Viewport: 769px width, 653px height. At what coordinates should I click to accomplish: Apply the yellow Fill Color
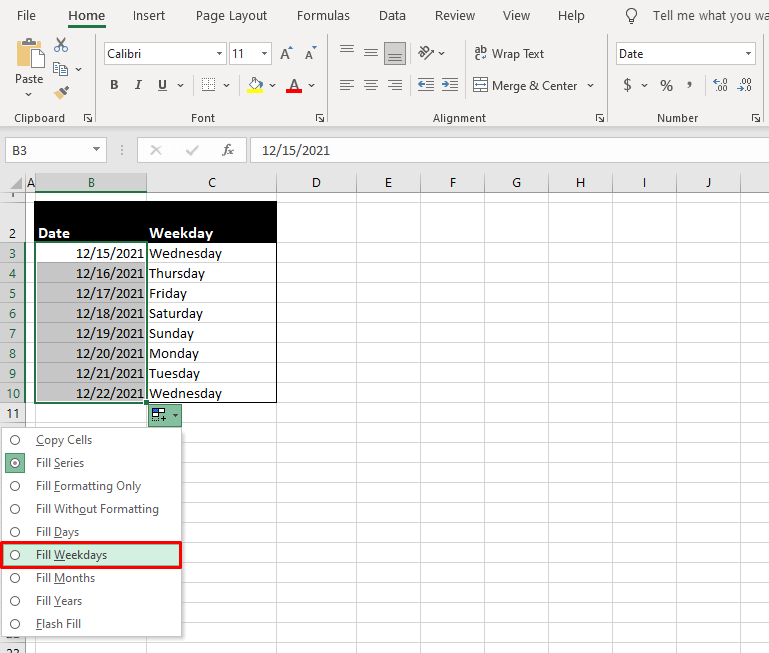coord(255,85)
